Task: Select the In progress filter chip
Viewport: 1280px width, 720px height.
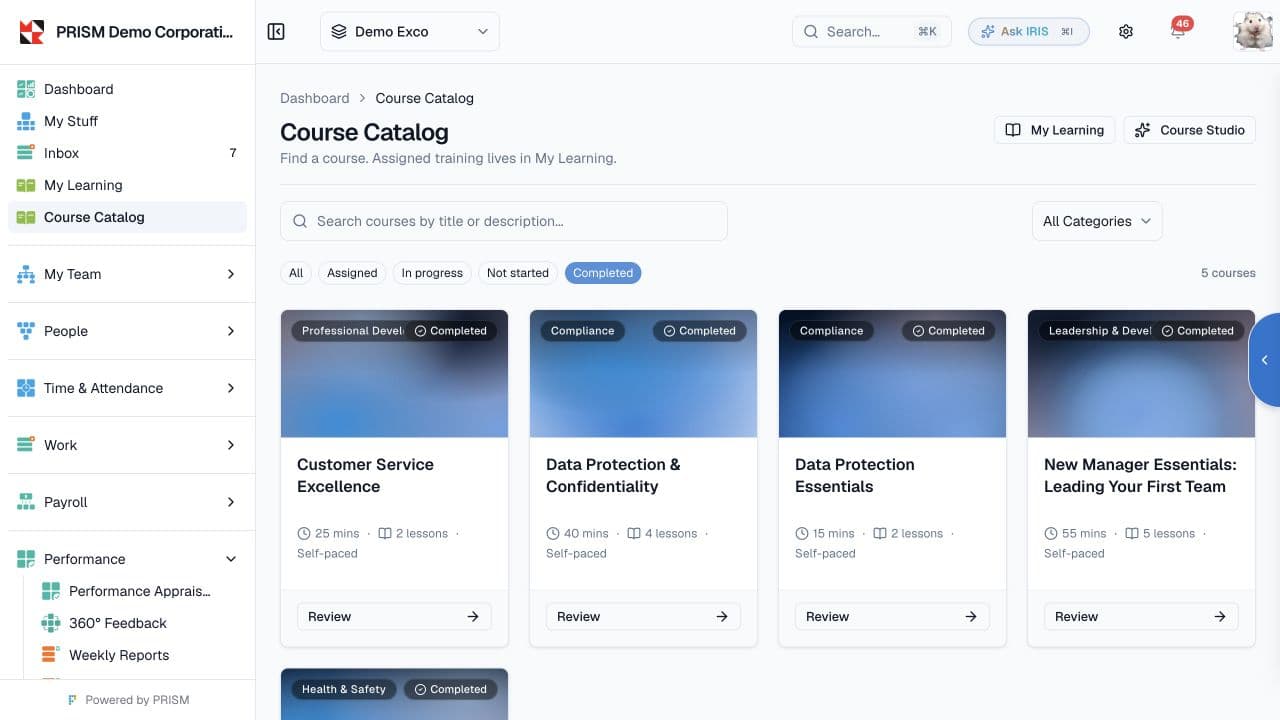Action: (x=432, y=273)
